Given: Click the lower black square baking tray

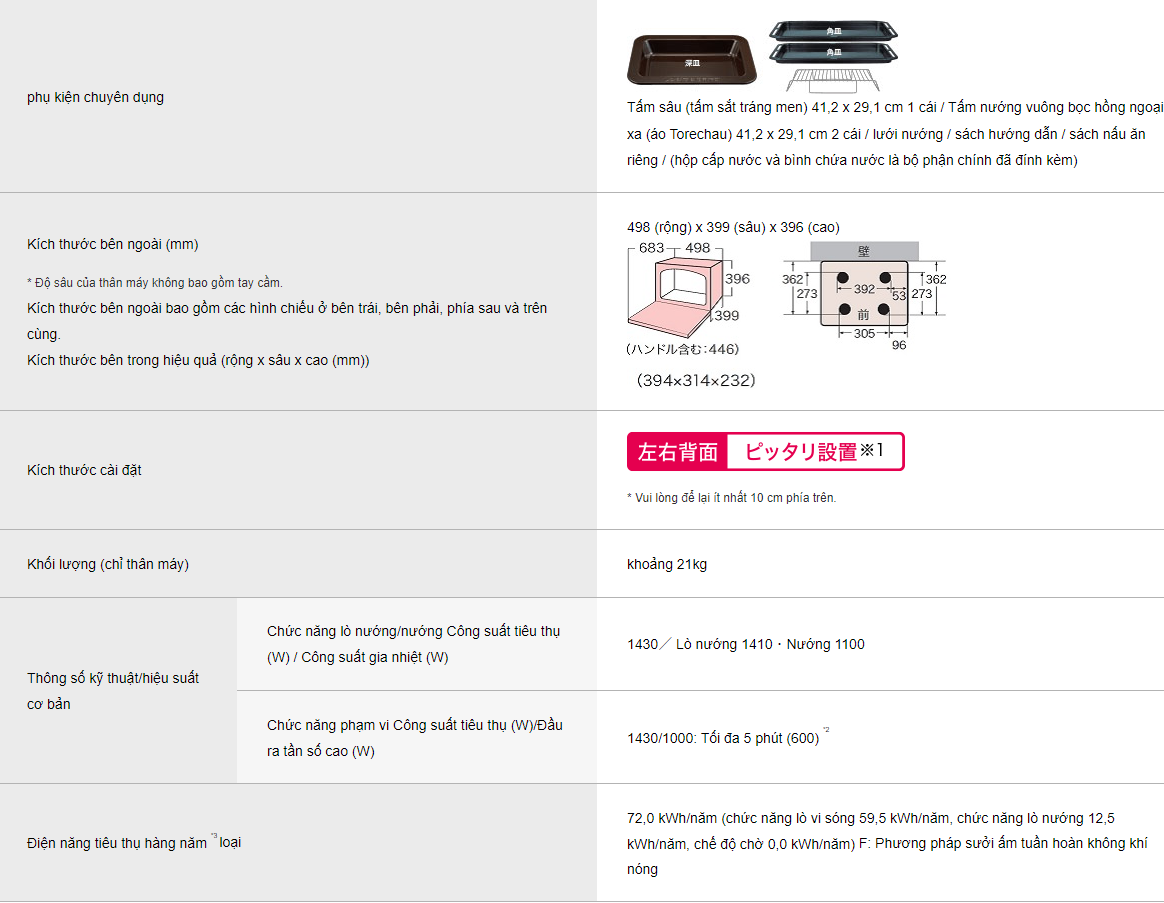Looking at the screenshot, I should pos(833,53).
